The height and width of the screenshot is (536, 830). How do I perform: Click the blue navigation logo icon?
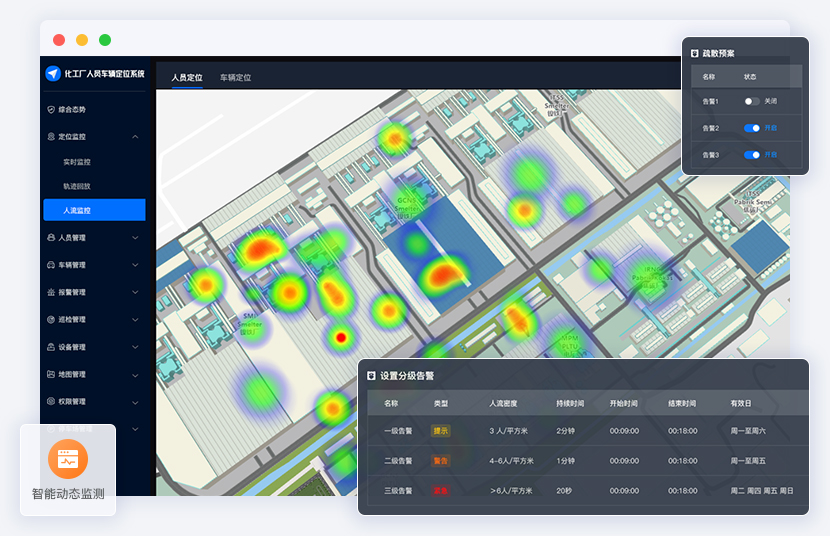(53, 73)
